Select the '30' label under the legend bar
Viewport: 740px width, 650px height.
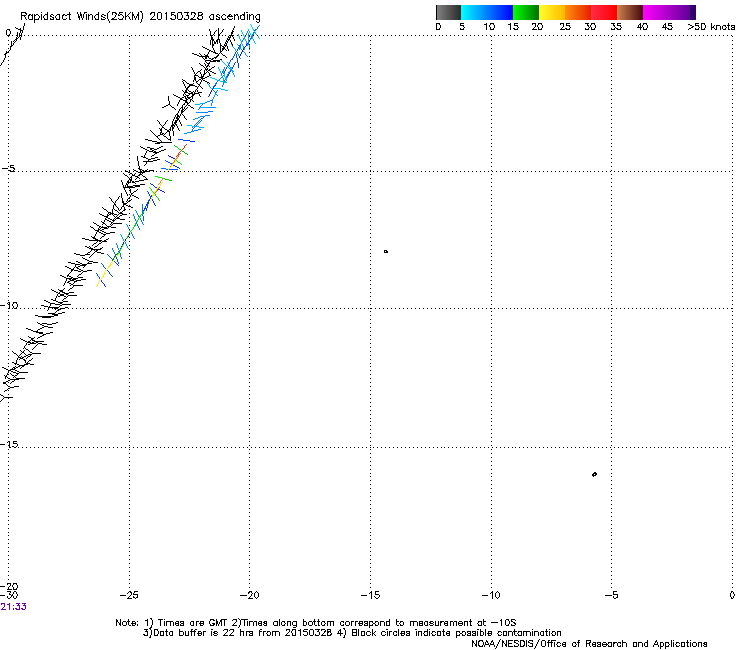[x=590, y=27]
